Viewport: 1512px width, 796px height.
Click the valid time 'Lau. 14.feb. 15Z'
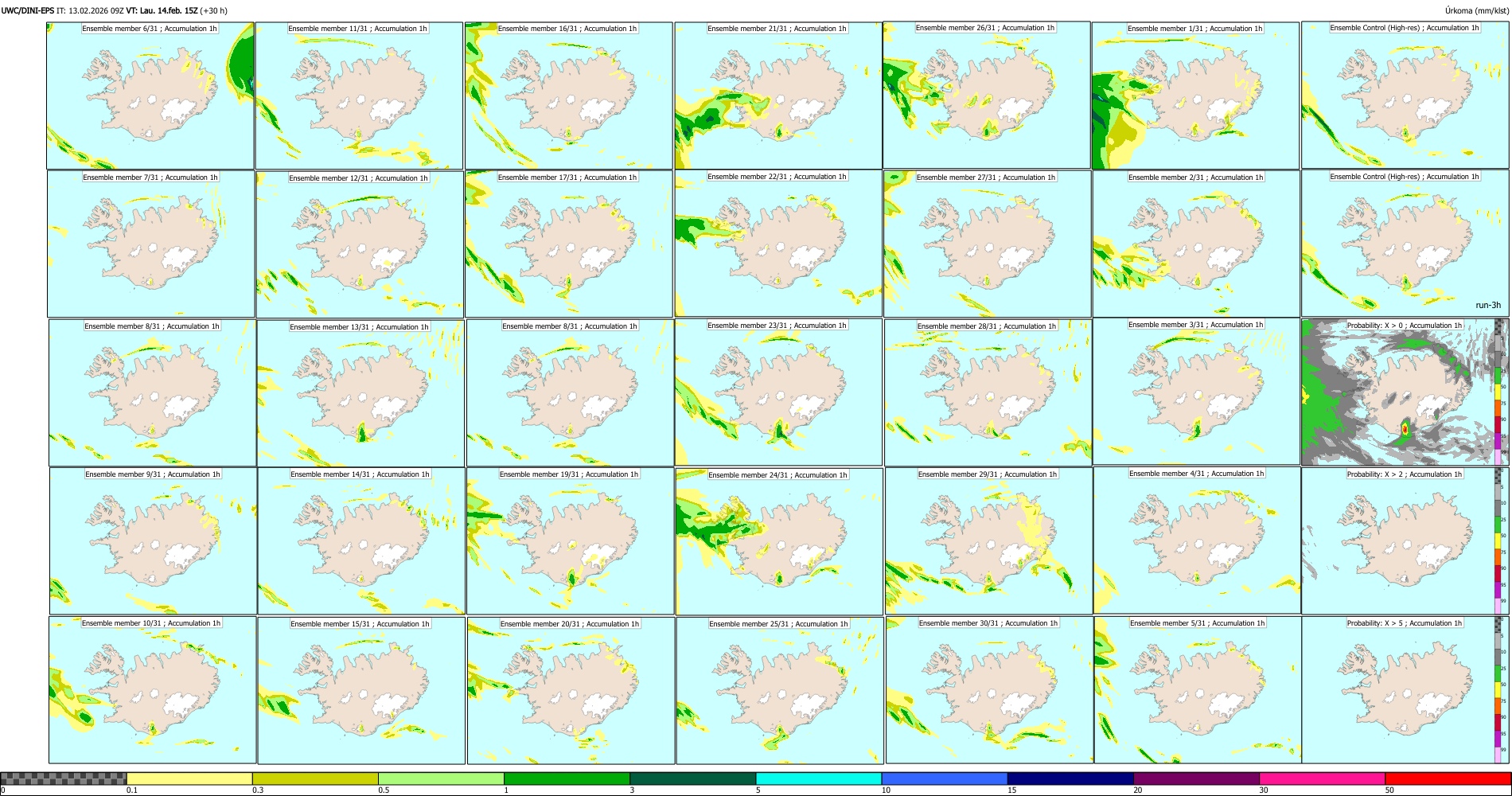coord(168,10)
